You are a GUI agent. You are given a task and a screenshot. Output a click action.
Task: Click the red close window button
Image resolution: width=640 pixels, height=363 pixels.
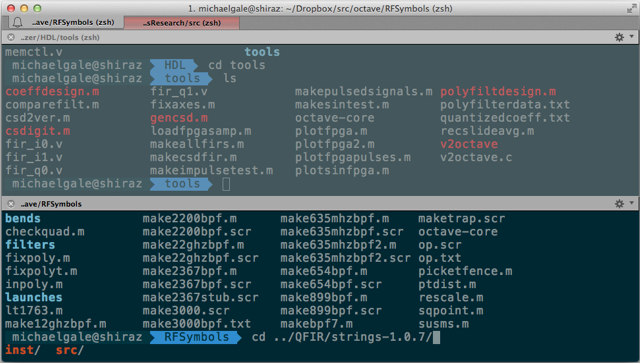coord(11,8)
